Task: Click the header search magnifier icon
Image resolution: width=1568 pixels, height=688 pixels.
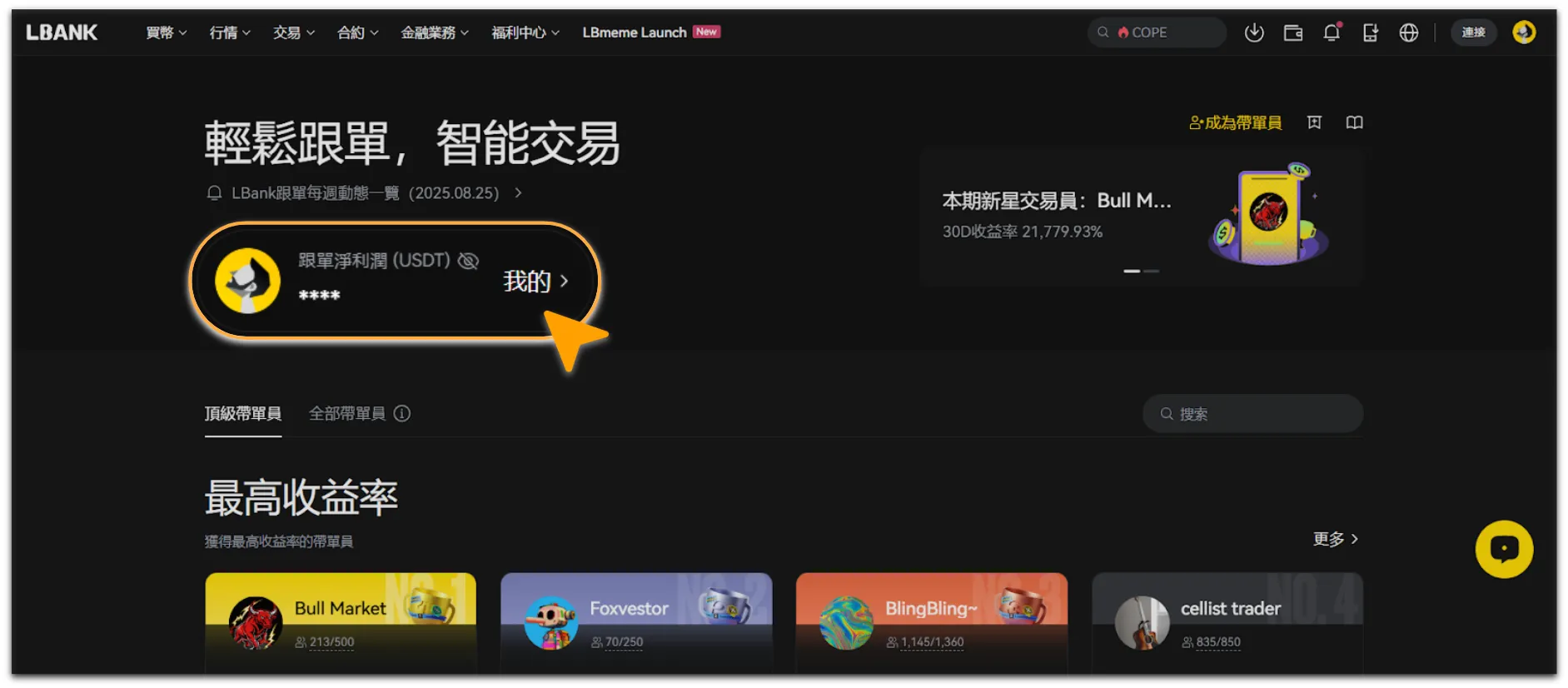Action: click(1103, 32)
